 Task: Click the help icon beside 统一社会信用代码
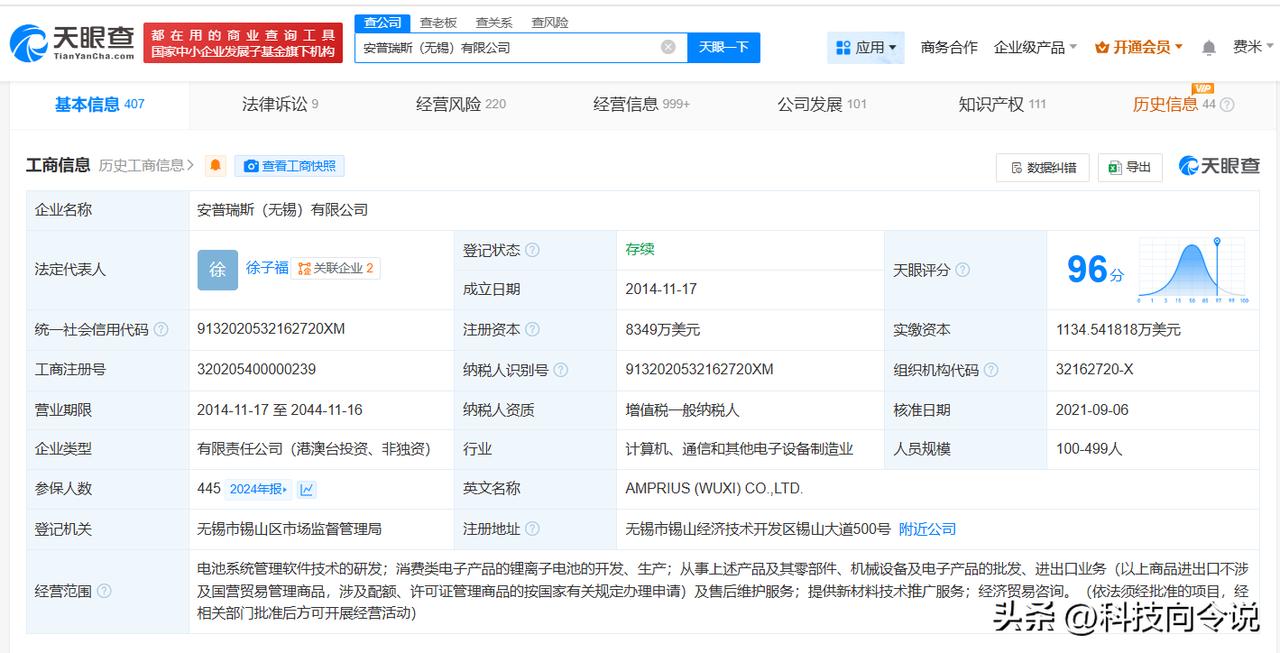pyautogui.click(x=161, y=330)
